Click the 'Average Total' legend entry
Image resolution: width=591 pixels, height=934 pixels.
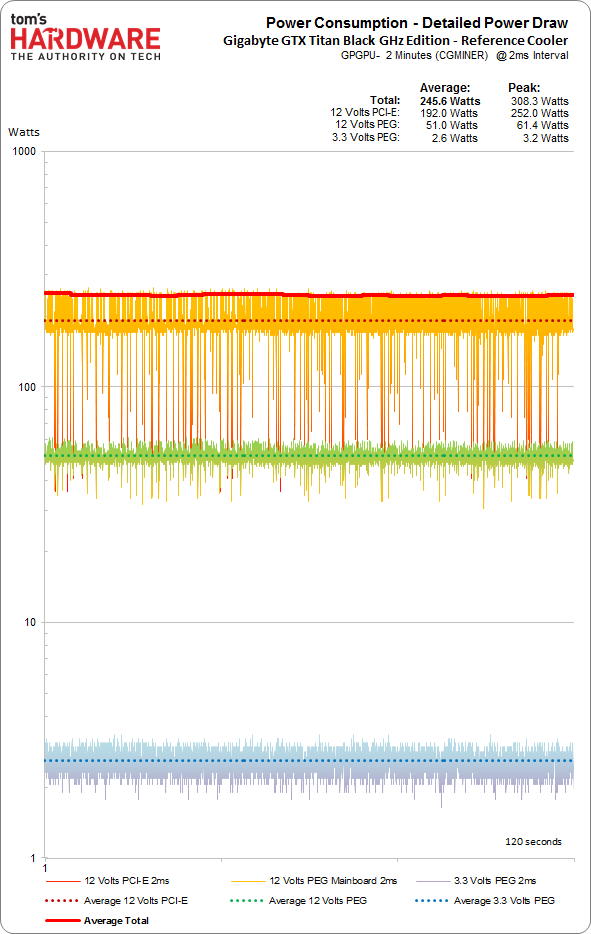(x=97, y=920)
